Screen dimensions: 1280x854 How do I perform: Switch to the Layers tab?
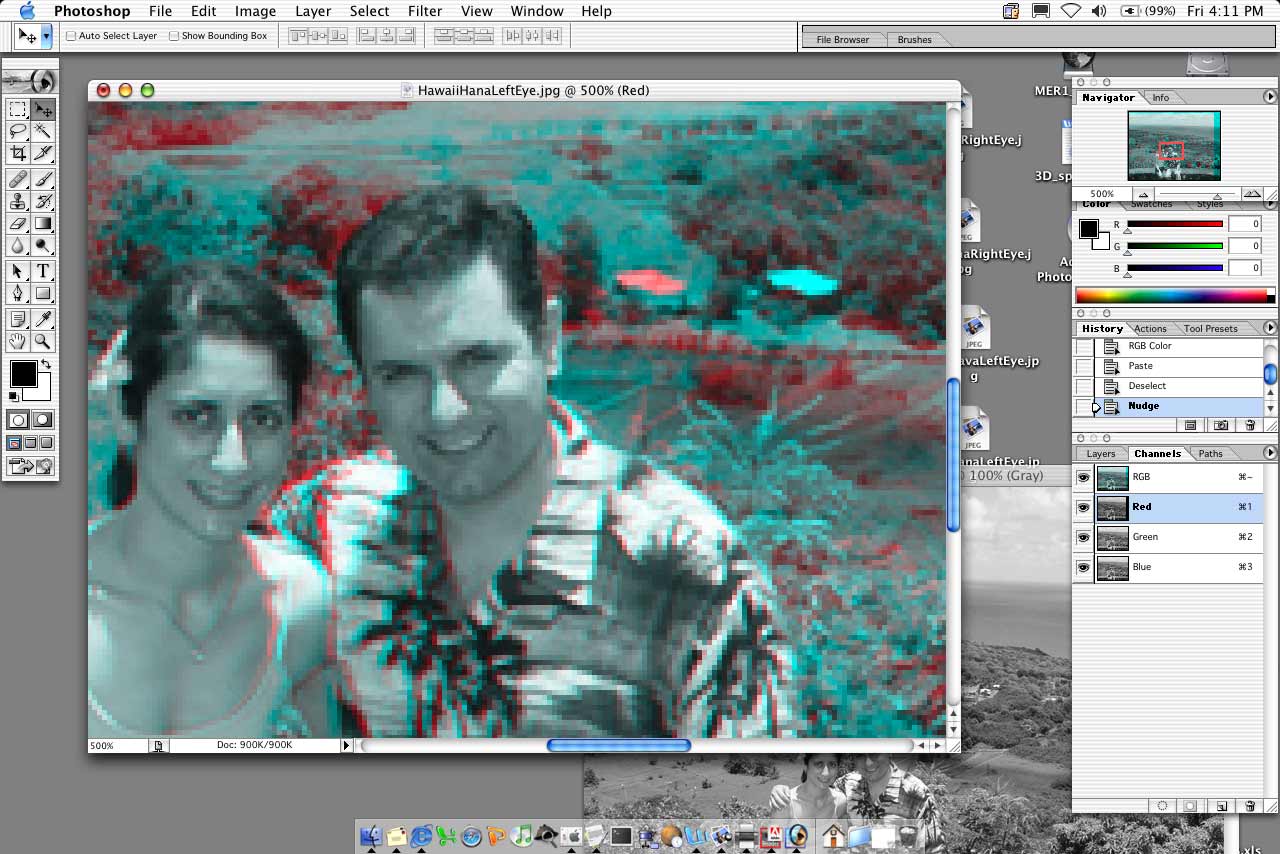pyautogui.click(x=1100, y=454)
